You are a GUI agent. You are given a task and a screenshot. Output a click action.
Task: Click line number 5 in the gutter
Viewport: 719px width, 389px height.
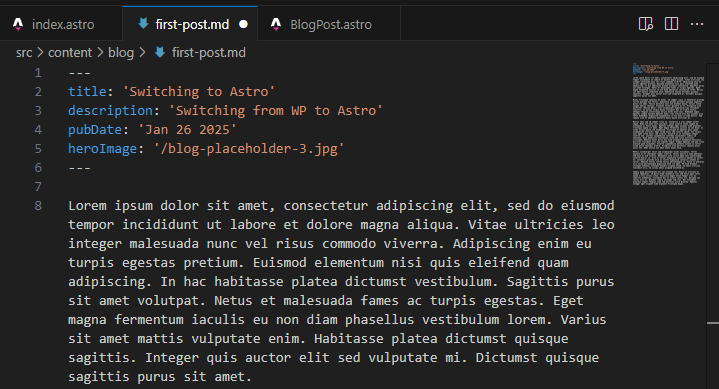point(38,149)
